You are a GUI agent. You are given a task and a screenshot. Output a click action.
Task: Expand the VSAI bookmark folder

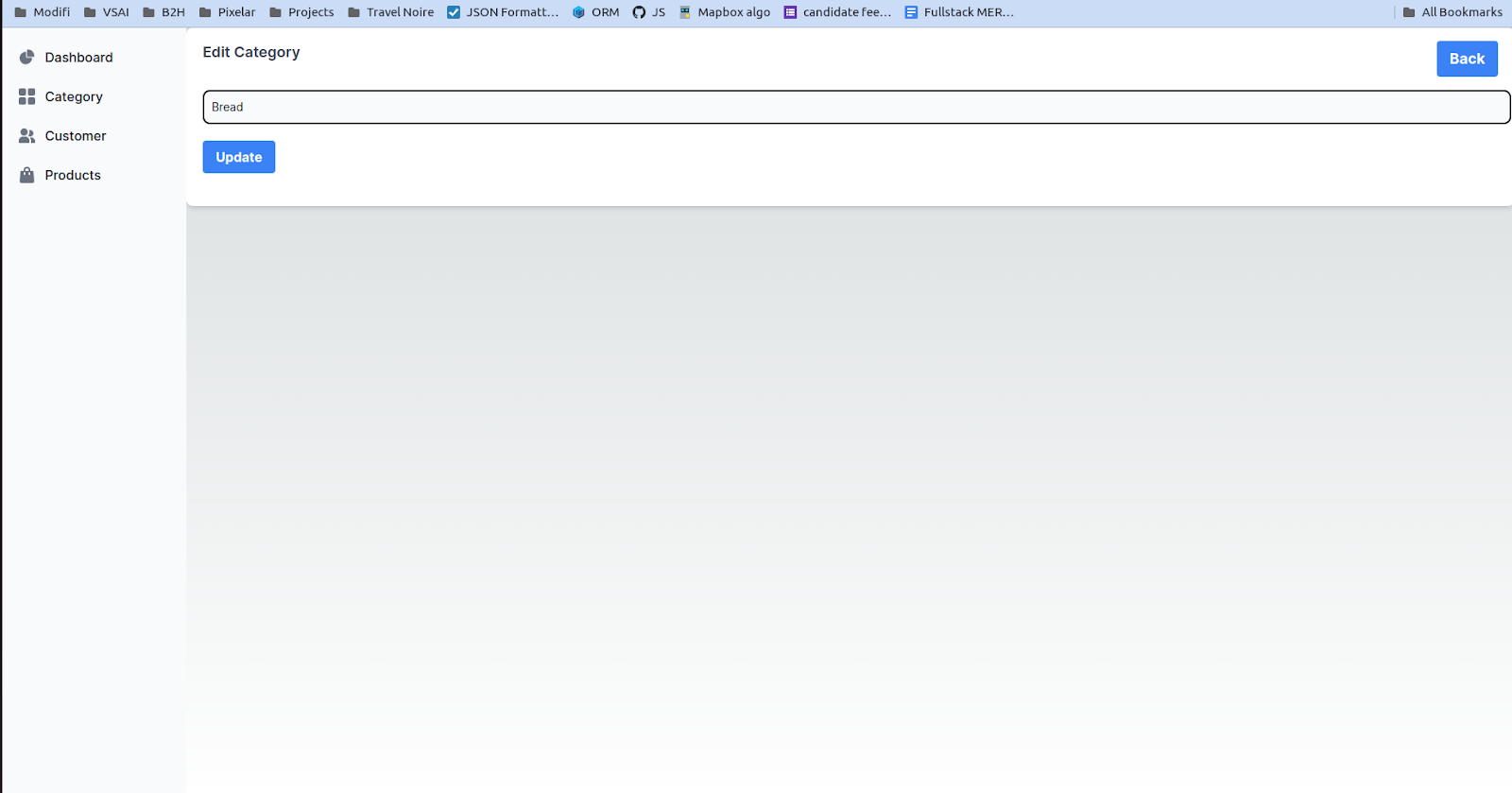coord(107,12)
